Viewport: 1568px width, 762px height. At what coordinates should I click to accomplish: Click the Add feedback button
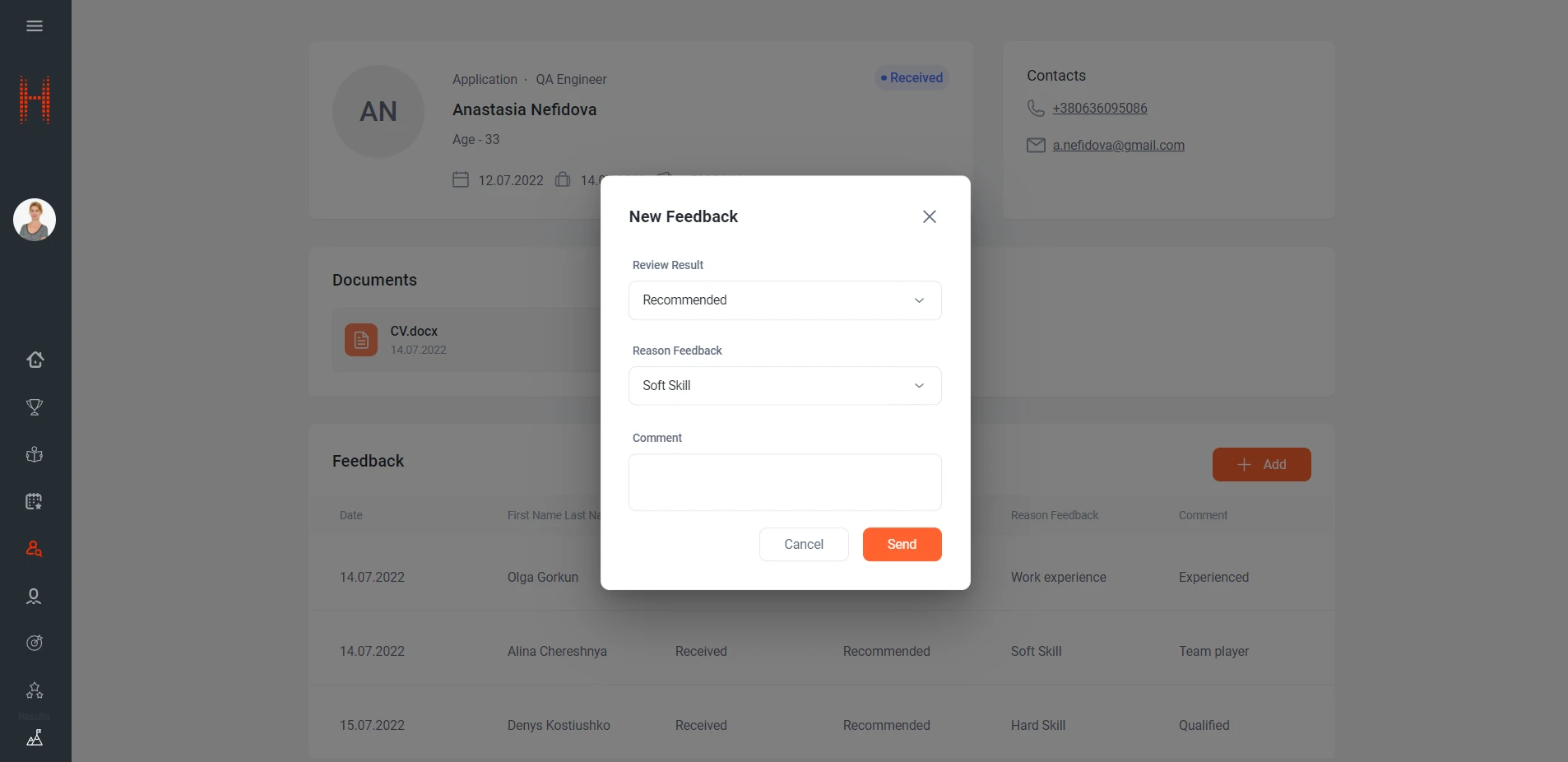pyautogui.click(x=1261, y=465)
